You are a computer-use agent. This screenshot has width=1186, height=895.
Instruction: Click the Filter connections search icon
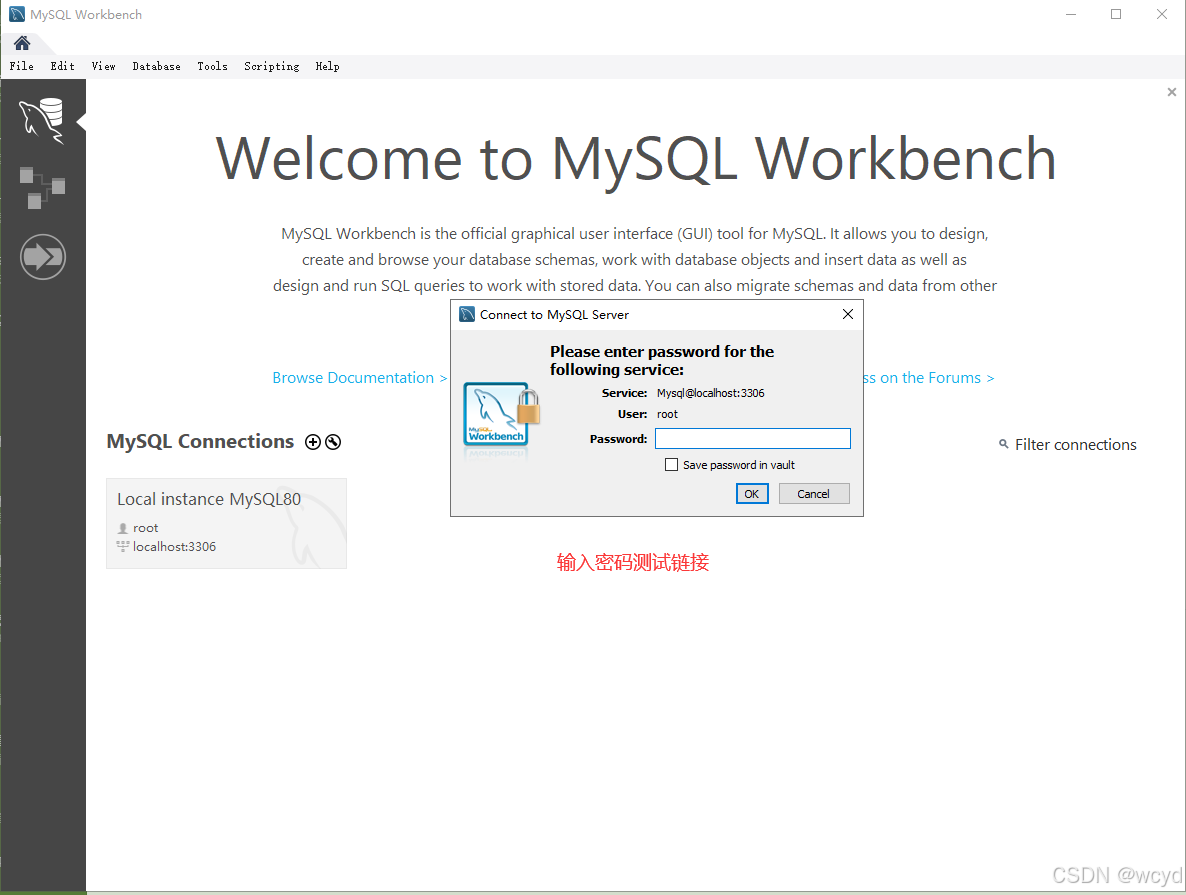coord(1003,444)
